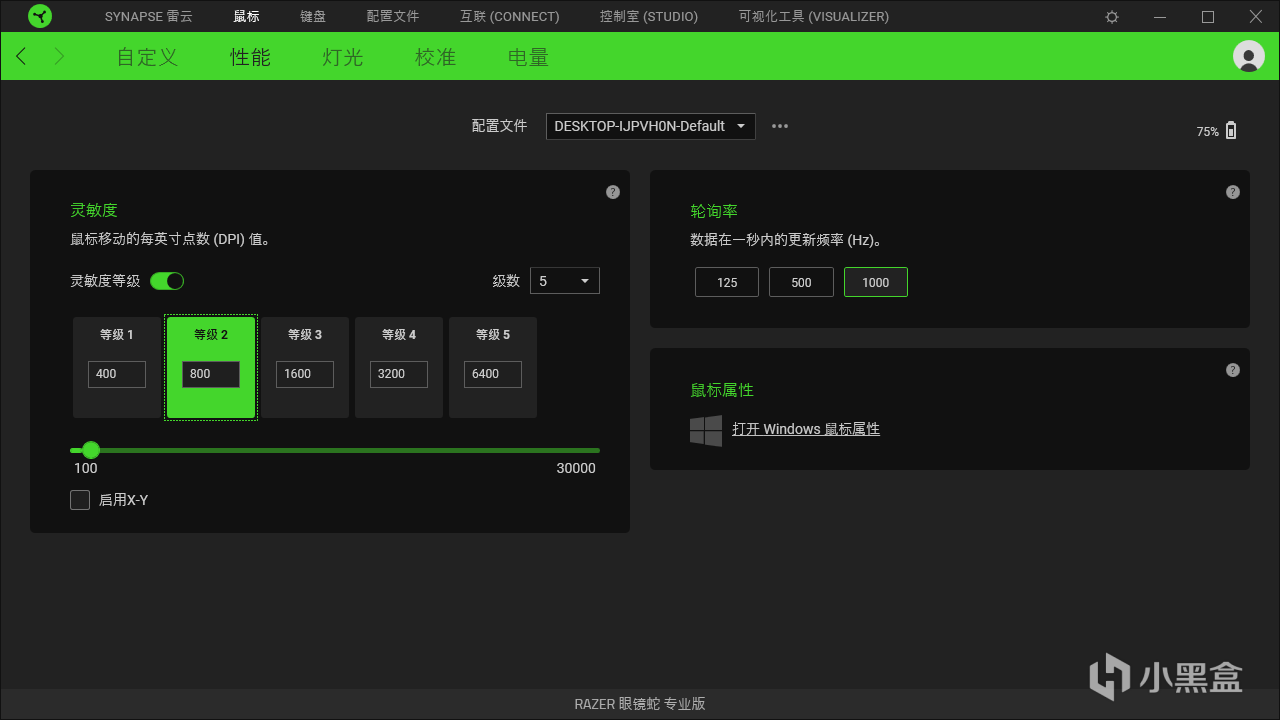Click the 800 DPI input field
Viewport: 1280px width, 720px height.
[211, 374]
